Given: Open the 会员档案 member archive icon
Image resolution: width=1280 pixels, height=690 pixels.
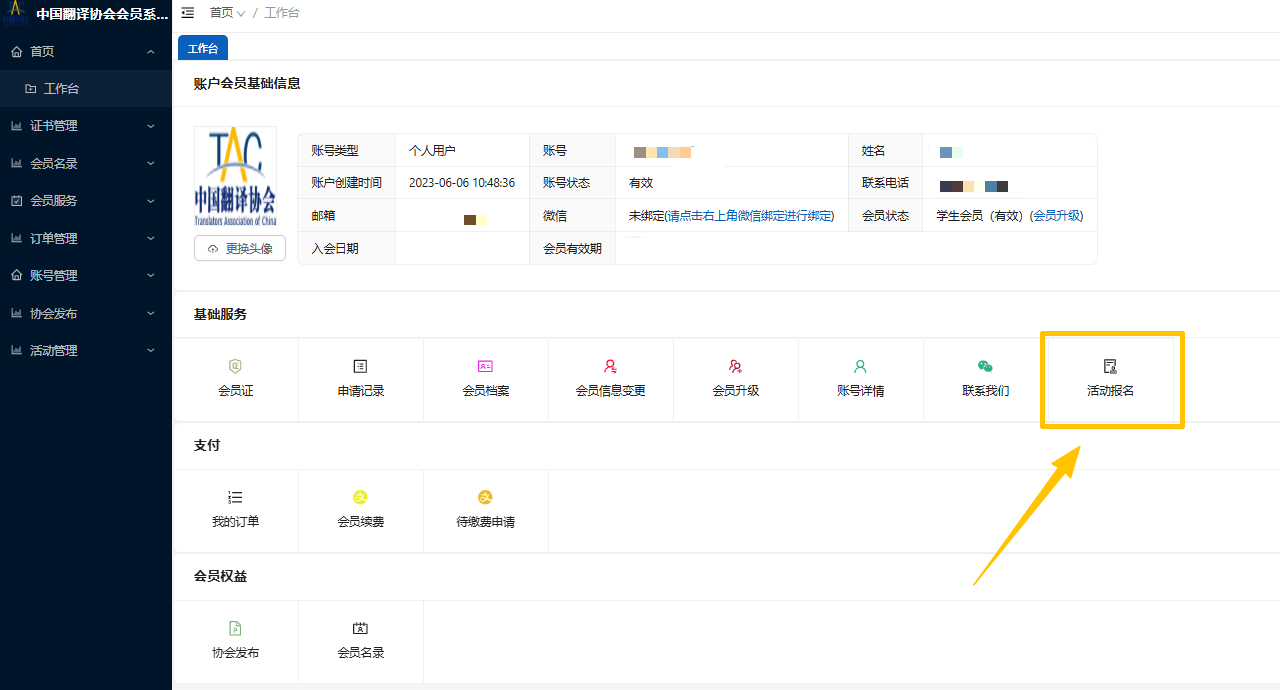Looking at the screenshot, I should [486, 367].
